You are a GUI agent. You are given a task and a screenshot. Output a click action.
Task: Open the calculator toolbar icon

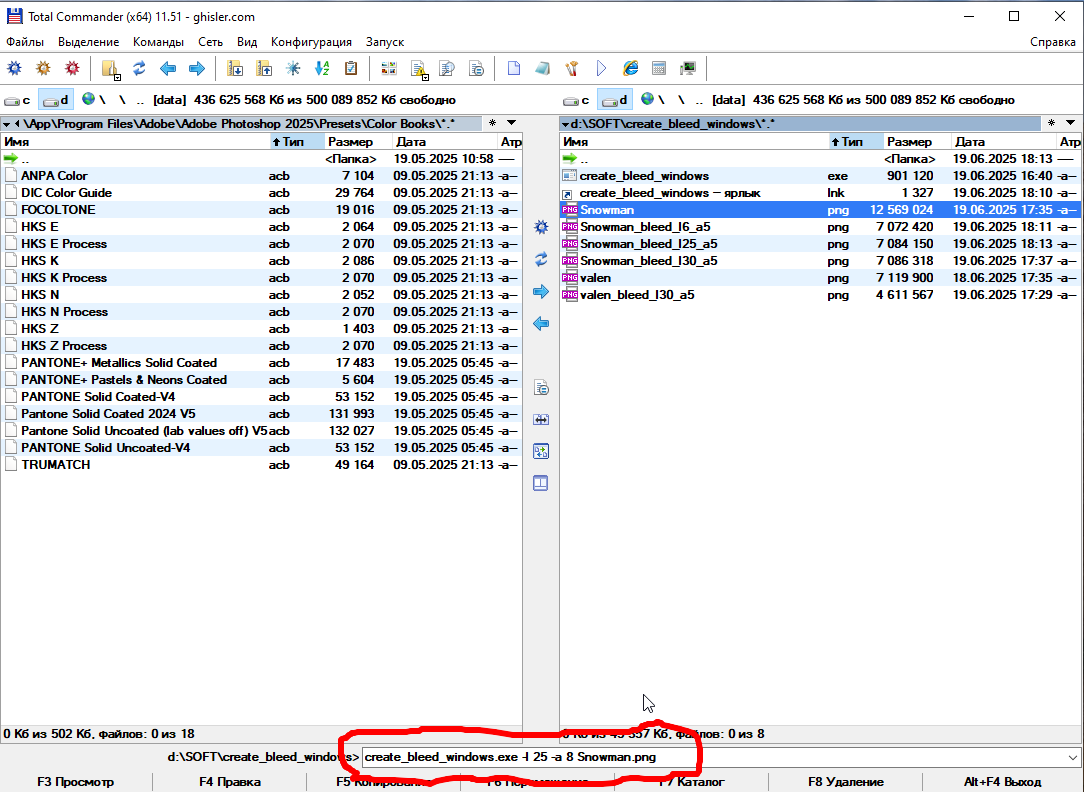tap(659, 68)
